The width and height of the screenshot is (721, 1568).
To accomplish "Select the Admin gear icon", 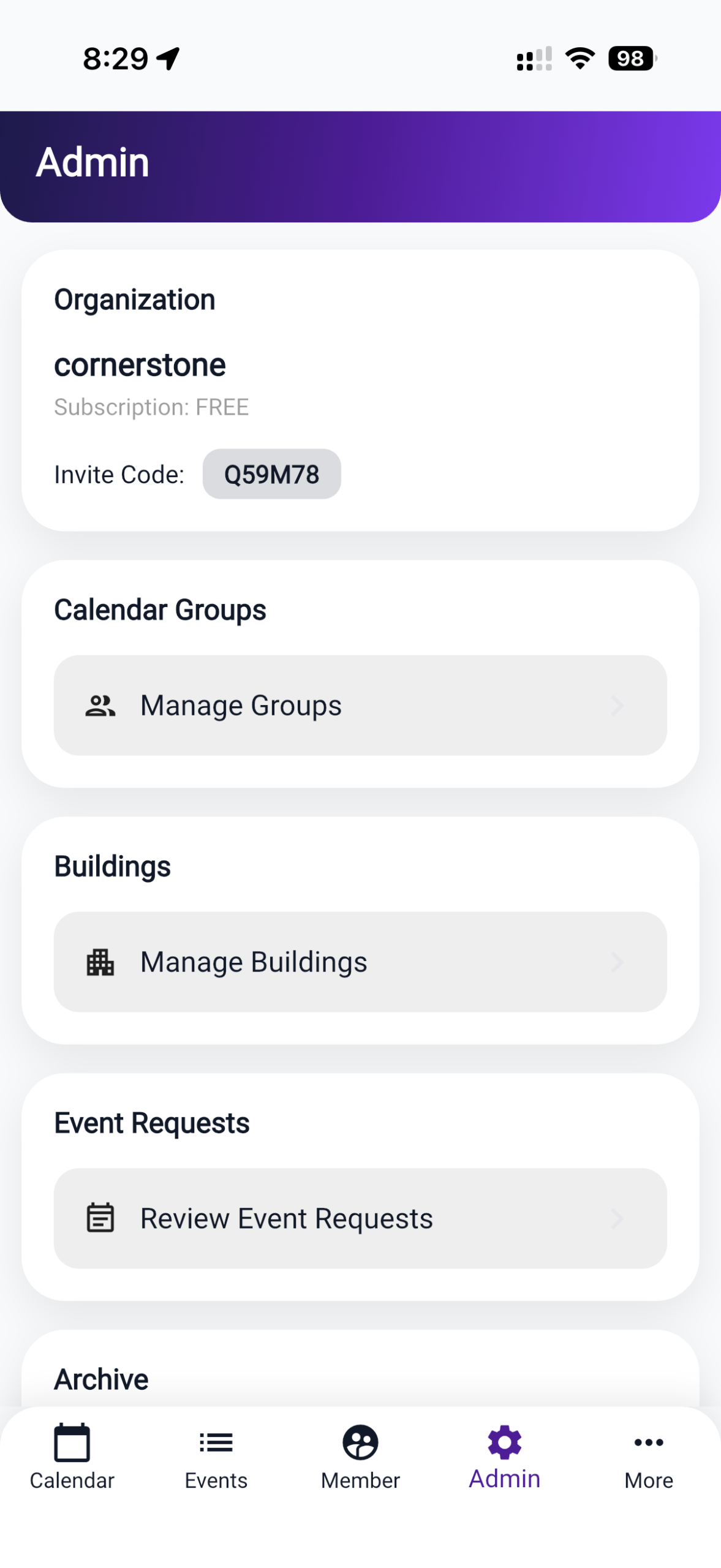I will pyautogui.click(x=505, y=1442).
